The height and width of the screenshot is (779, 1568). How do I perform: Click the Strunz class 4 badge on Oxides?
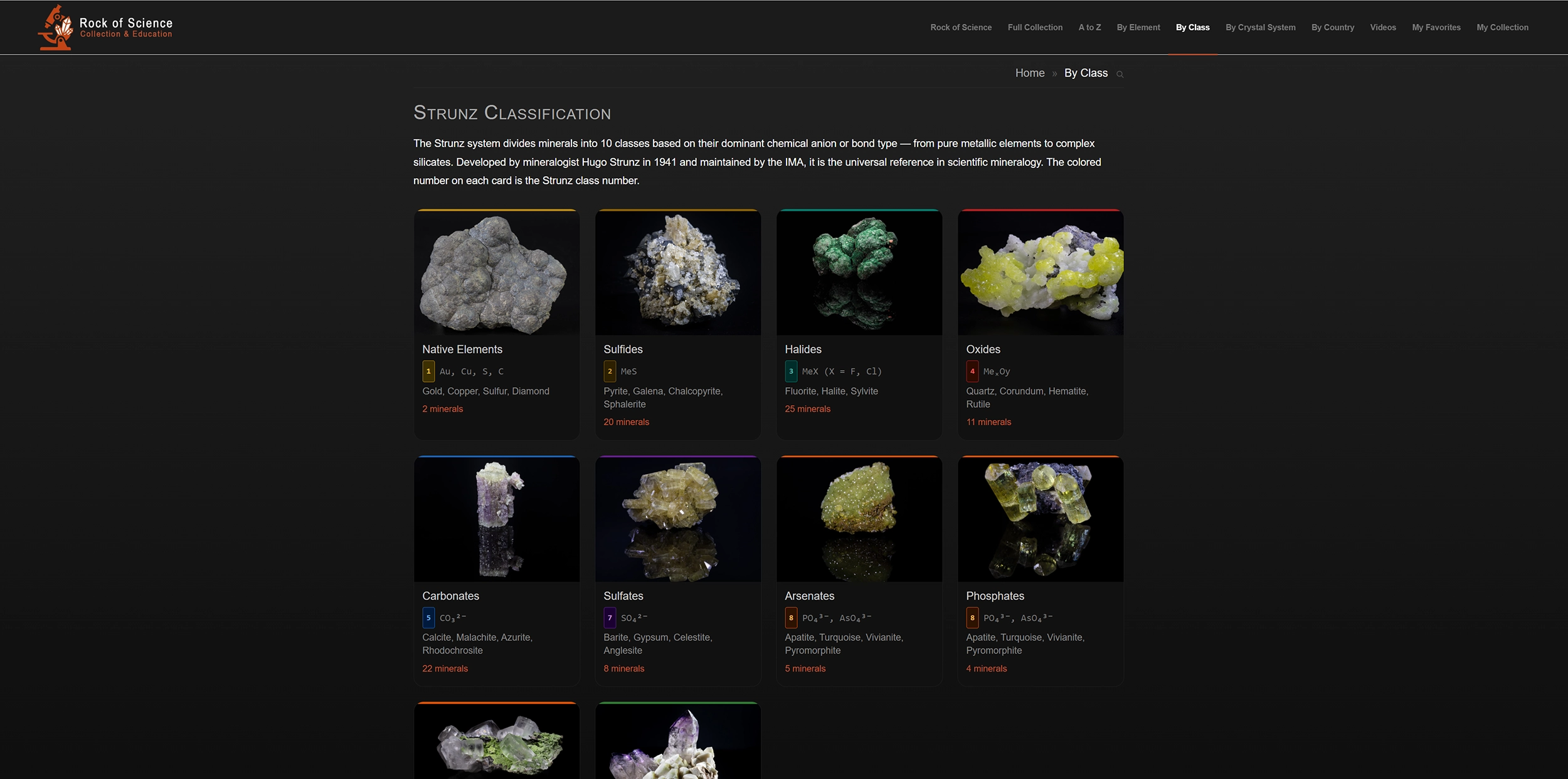(972, 371)
